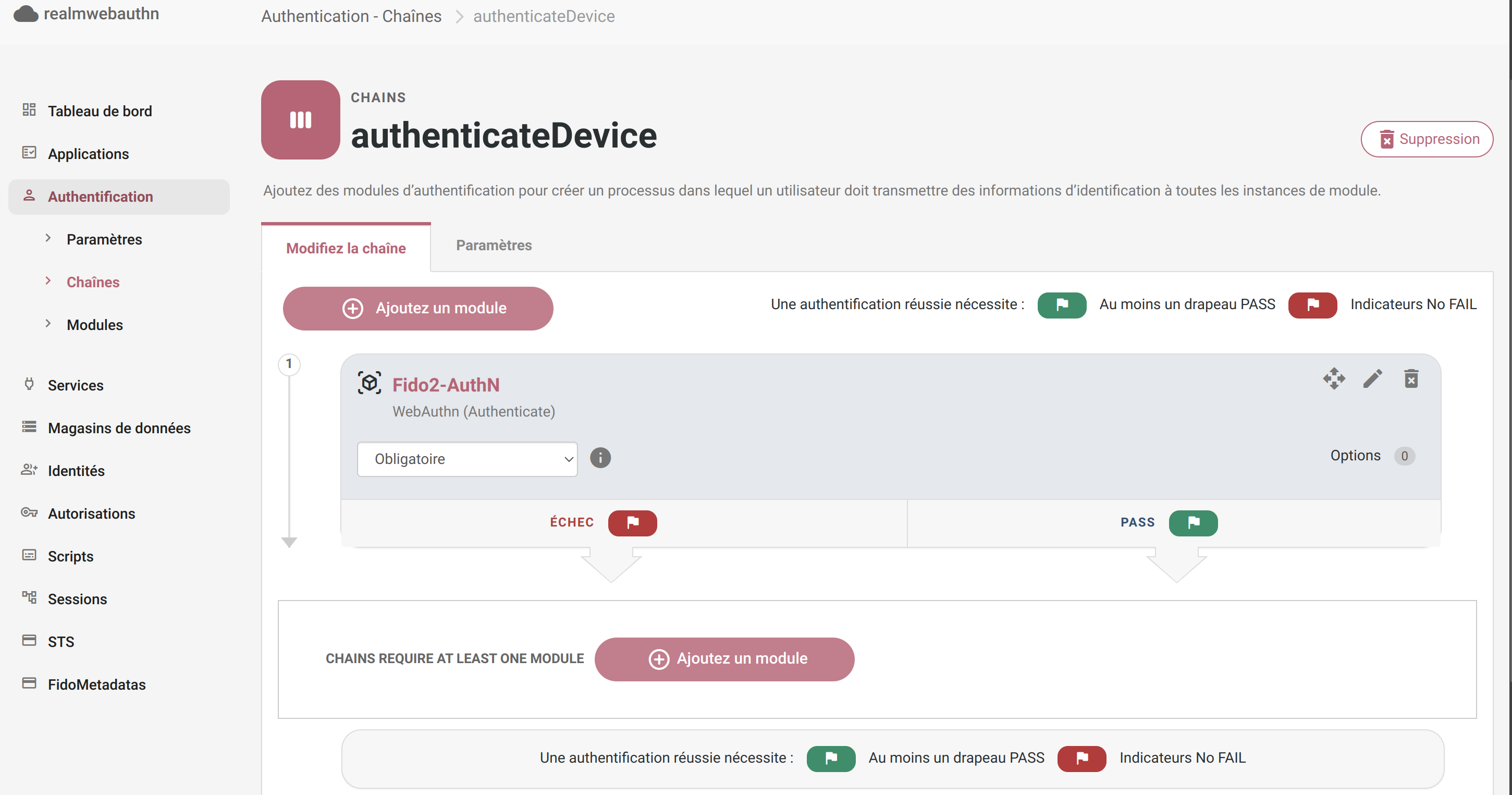Click the 'CHAINS REQUIRE AT LEAST ONE MODULE' text
This screenshot has height=795, width=1512.
click(455, 659)
